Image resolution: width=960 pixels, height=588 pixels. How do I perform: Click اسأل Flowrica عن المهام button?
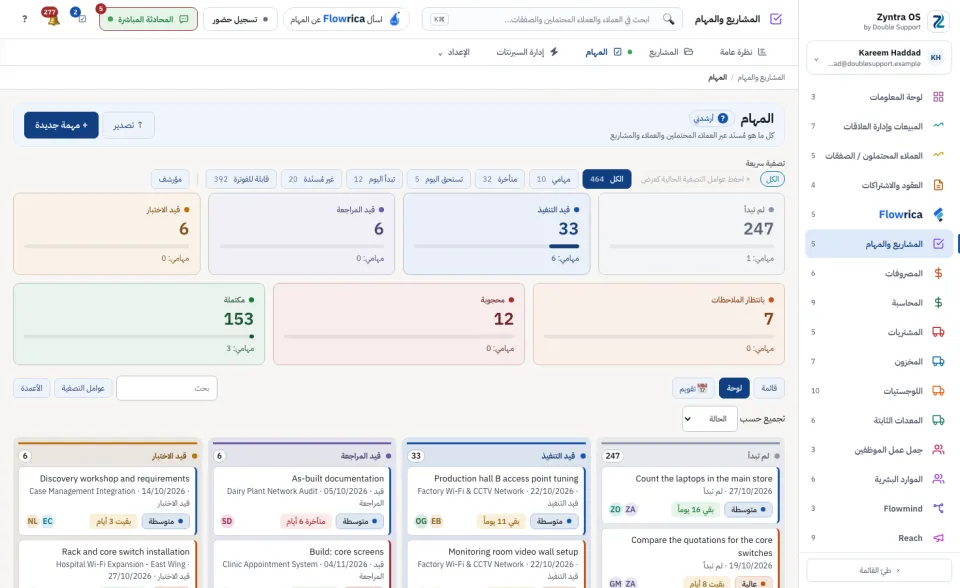tap(346, 19)
